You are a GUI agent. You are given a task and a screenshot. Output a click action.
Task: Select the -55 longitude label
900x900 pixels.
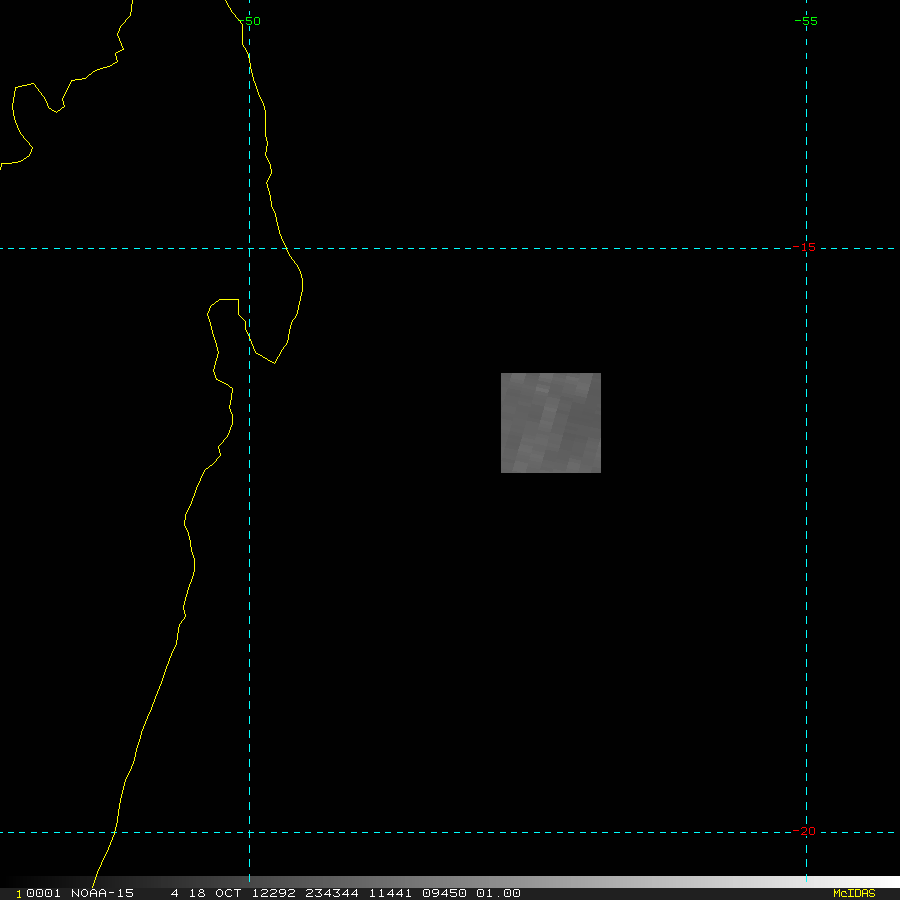tap(806, 21)
